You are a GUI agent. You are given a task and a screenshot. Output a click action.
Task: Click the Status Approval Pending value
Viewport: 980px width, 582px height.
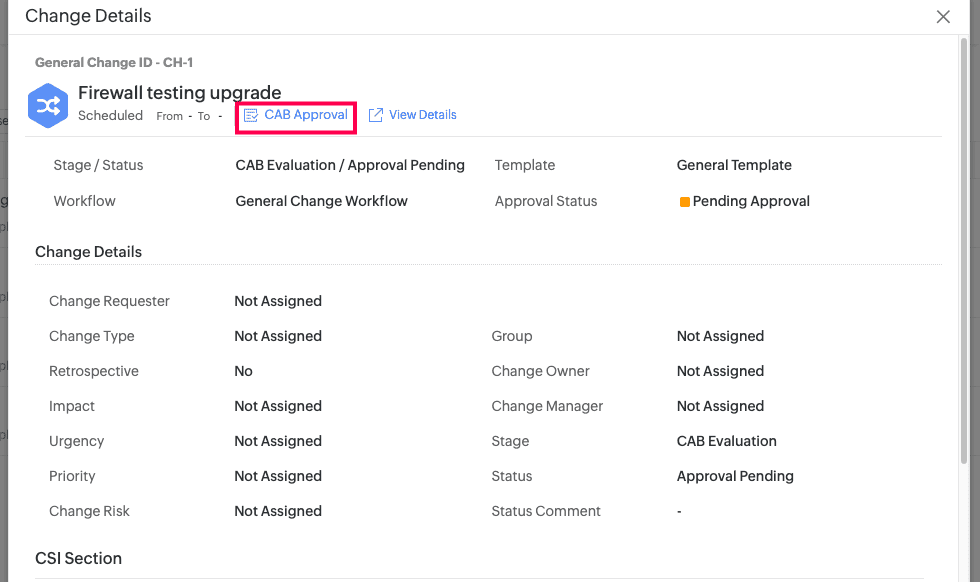735,476
